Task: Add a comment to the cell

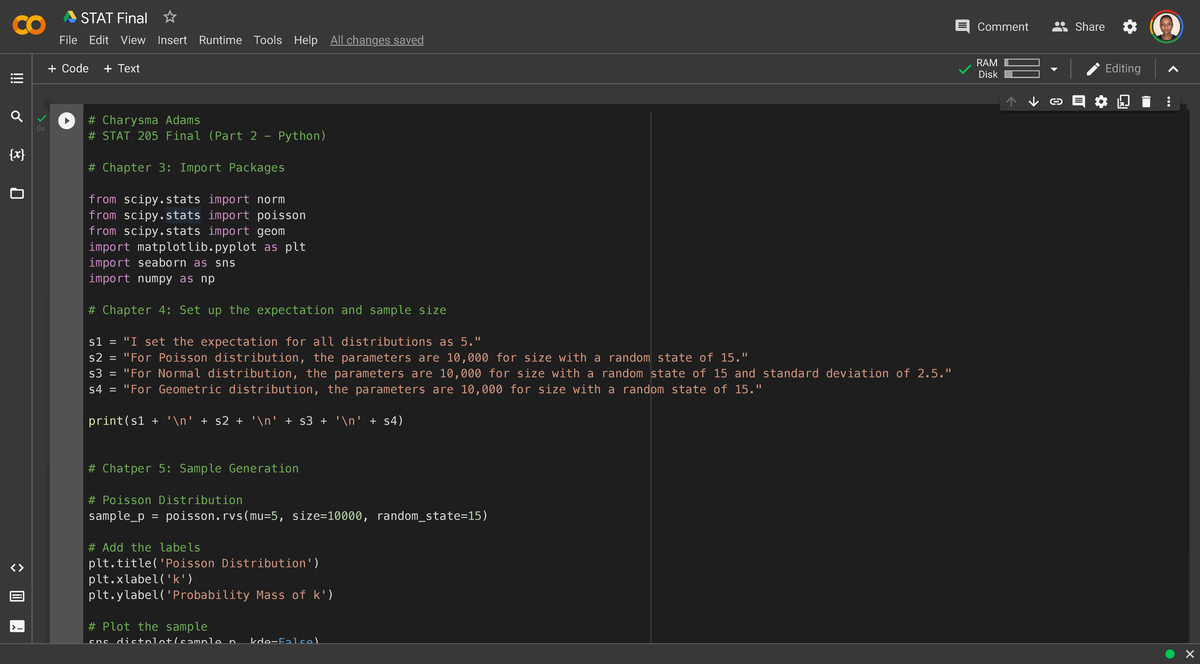Action: click(x=1078, y=101)
